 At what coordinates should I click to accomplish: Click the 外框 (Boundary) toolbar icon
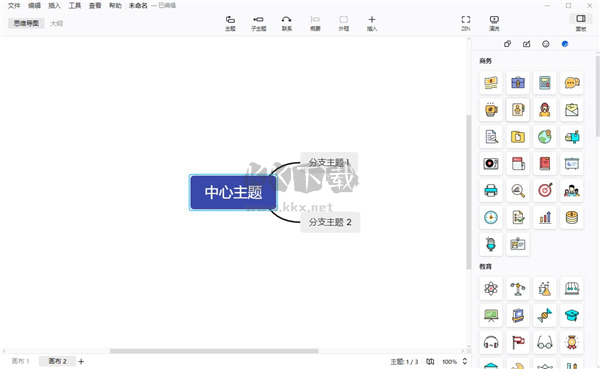(344, 23)
